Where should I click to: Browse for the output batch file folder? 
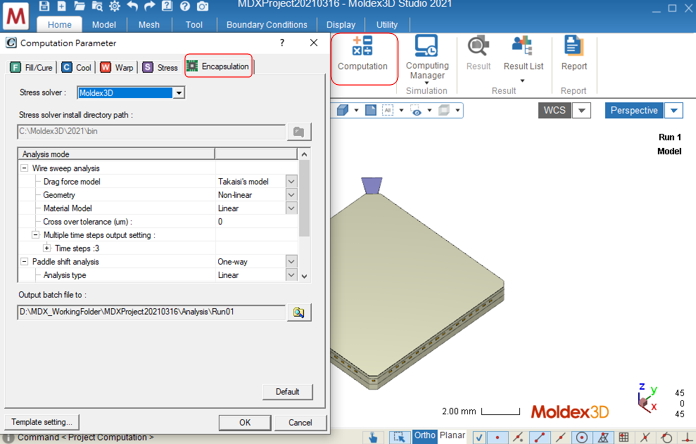click(x=298, y=313)
